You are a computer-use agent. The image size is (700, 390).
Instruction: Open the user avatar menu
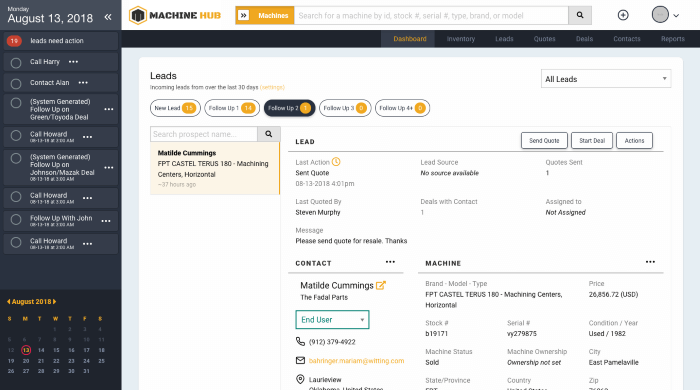click(660, 15)
